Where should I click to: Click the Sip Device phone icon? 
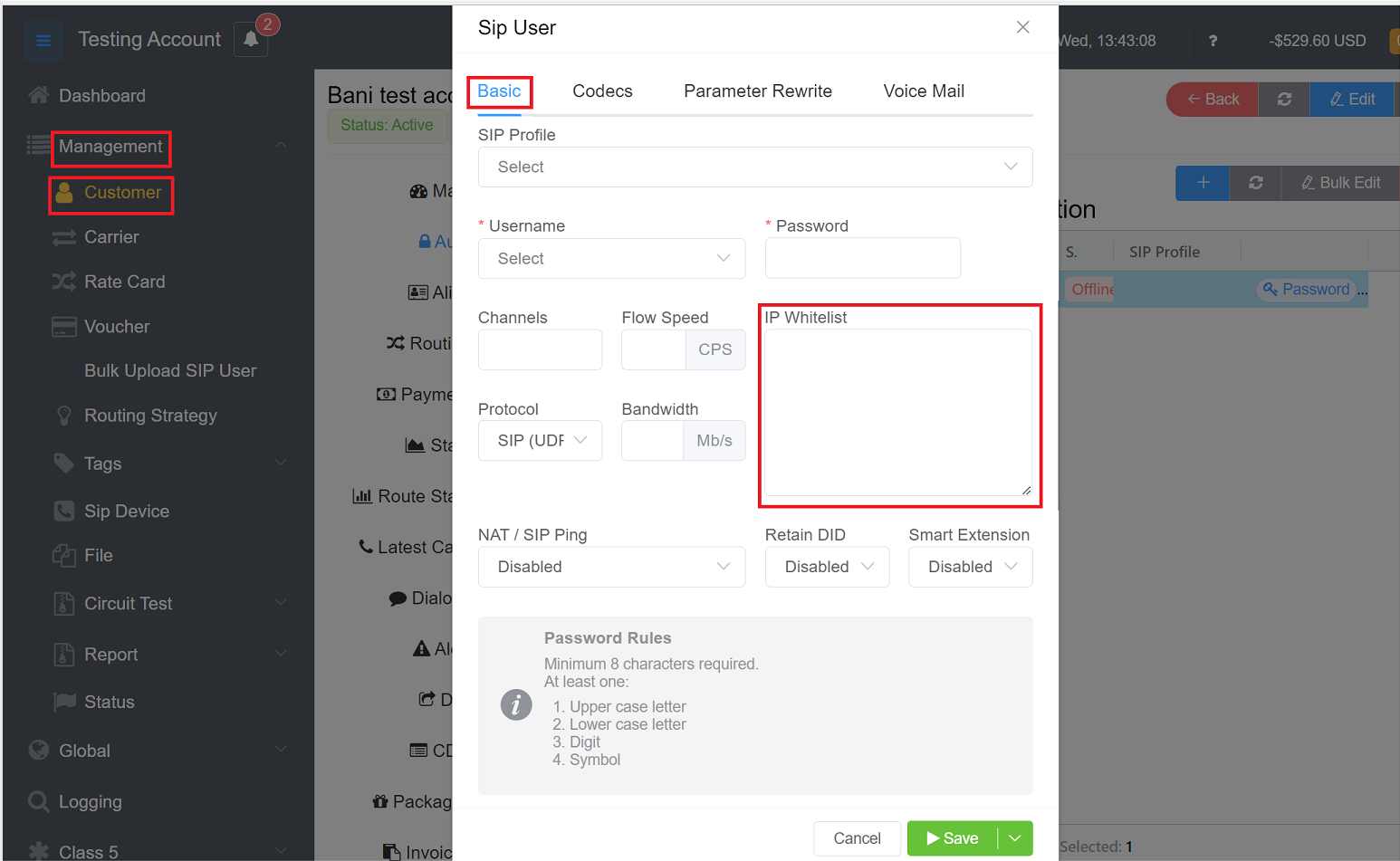click(63, 512)
